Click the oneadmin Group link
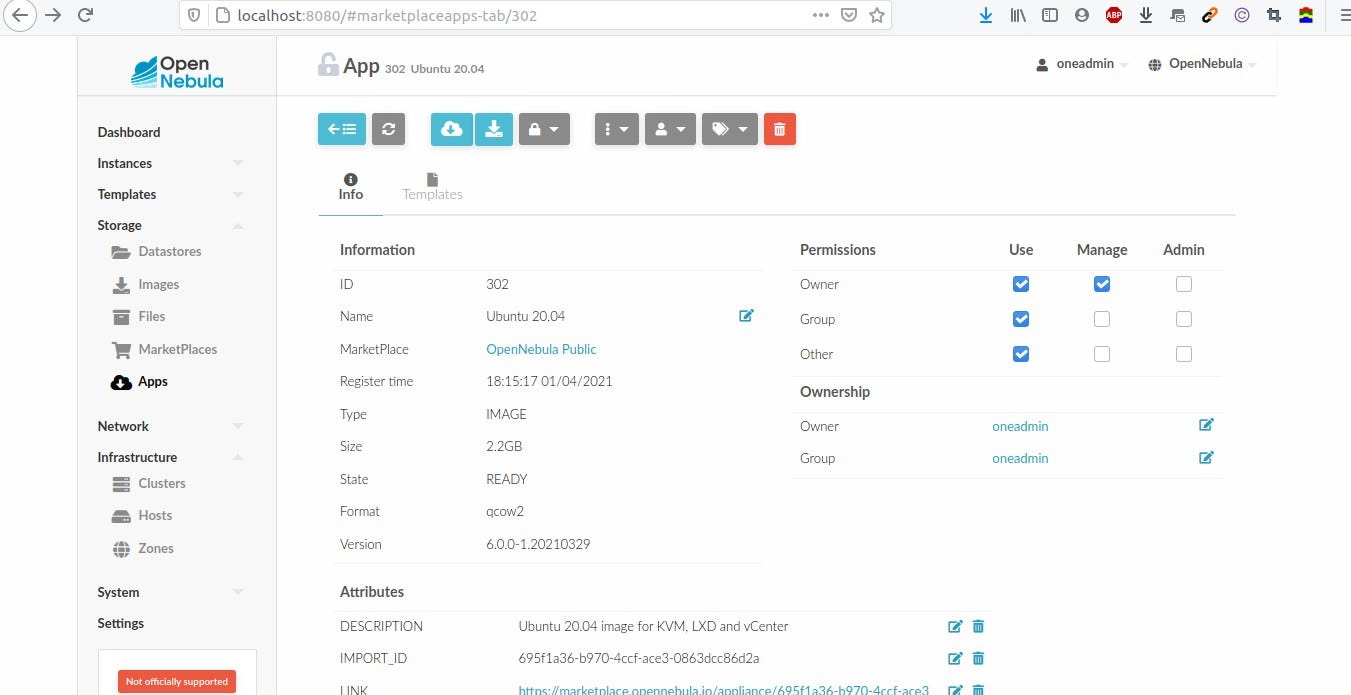This screenshot has height=695, width=1351. pyautogui.click(x=1020, y=458)
